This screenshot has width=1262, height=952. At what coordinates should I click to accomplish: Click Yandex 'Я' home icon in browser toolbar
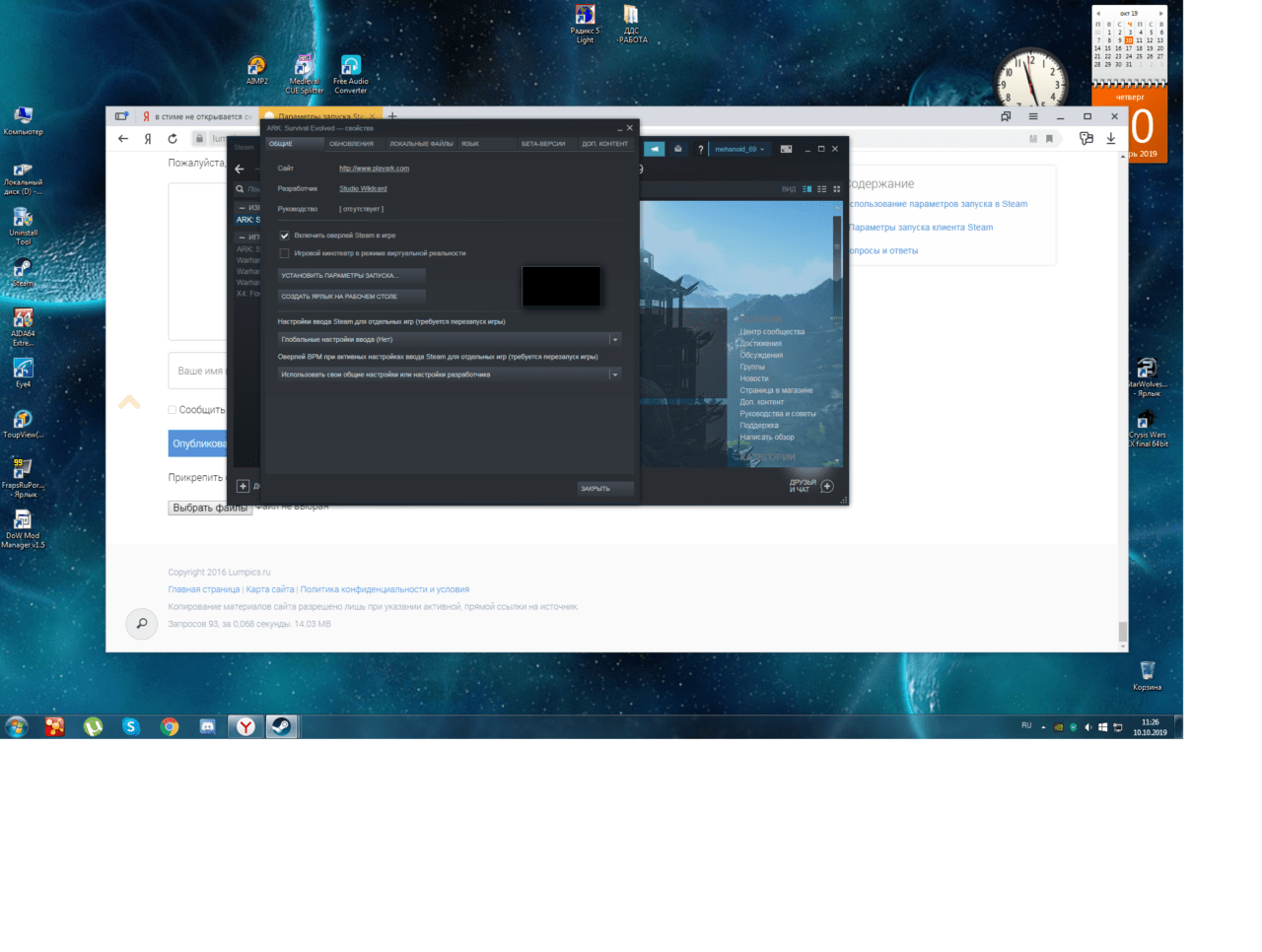148,139
